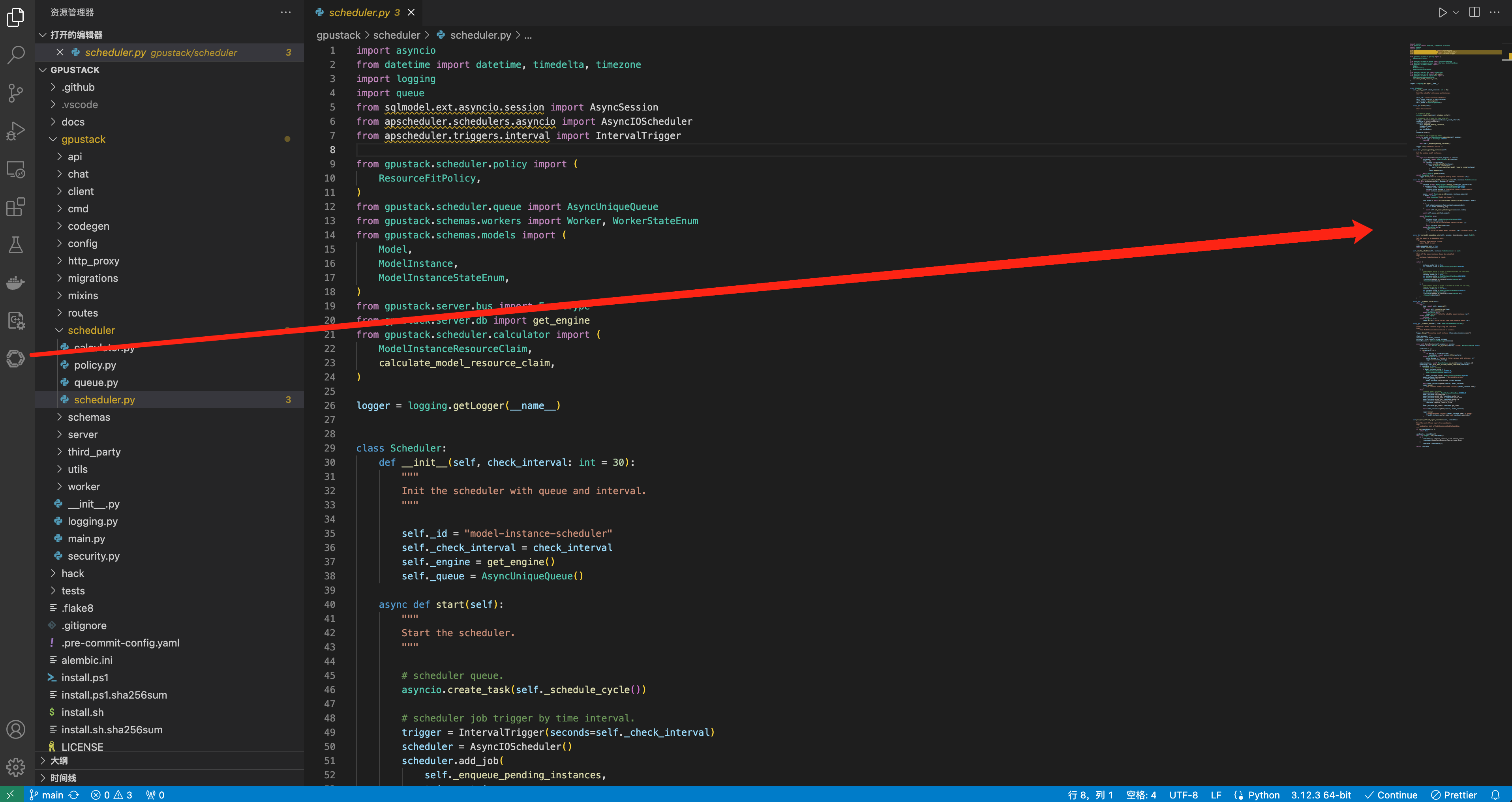The width and height of the screenshot is (1512, 802).
Task: Click the Run Python File button
Action: pyautogui.click(x=1442, y=12)
